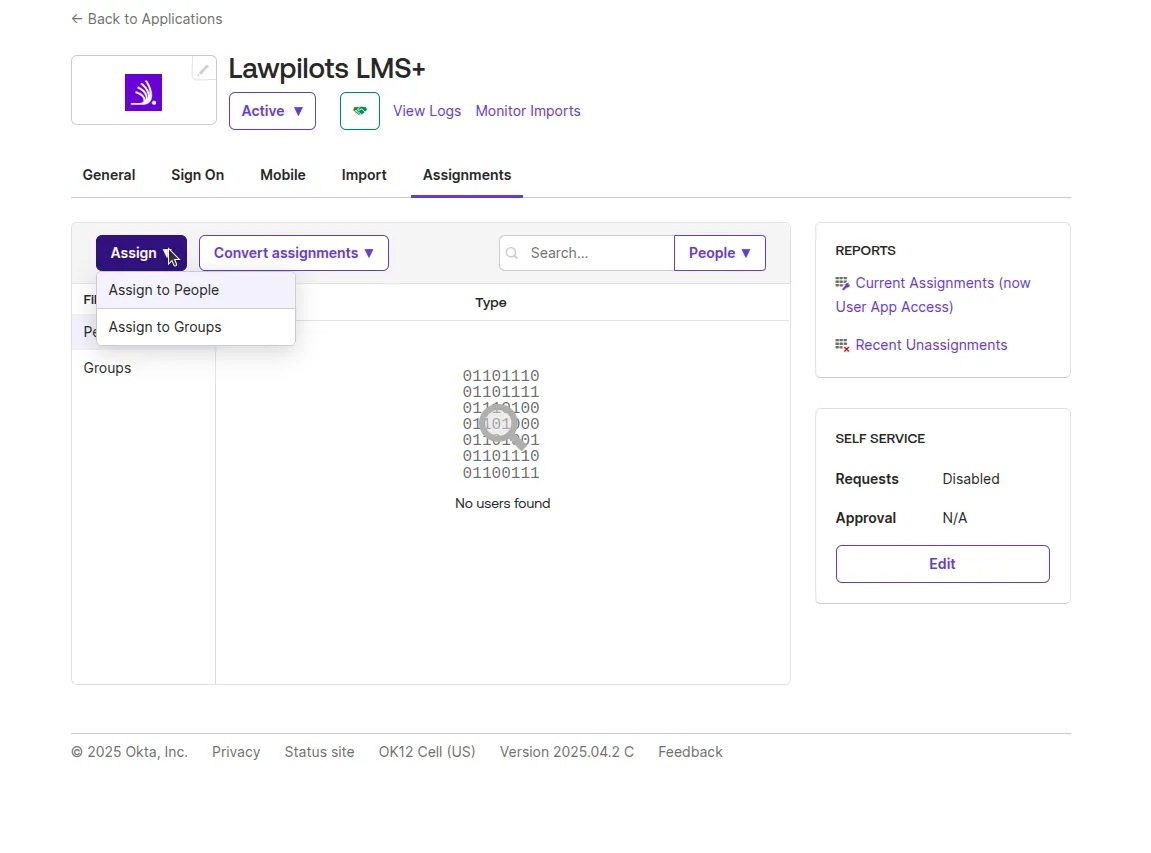Click the REPORTS section heading
Image resolution: width=1151 pixels, height=853 pixels.
[865, 251]
